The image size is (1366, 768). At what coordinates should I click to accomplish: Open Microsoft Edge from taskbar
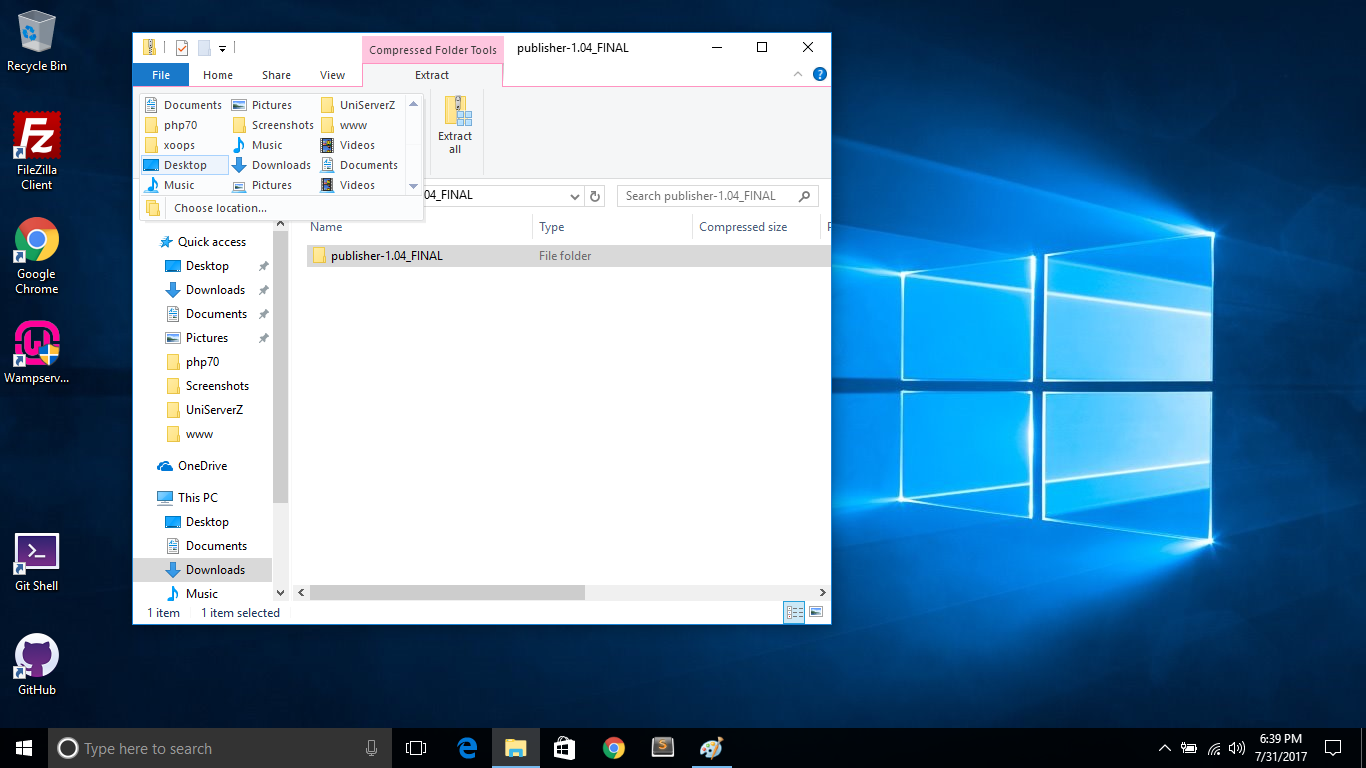pyautogui.click(x=467, y=748)
